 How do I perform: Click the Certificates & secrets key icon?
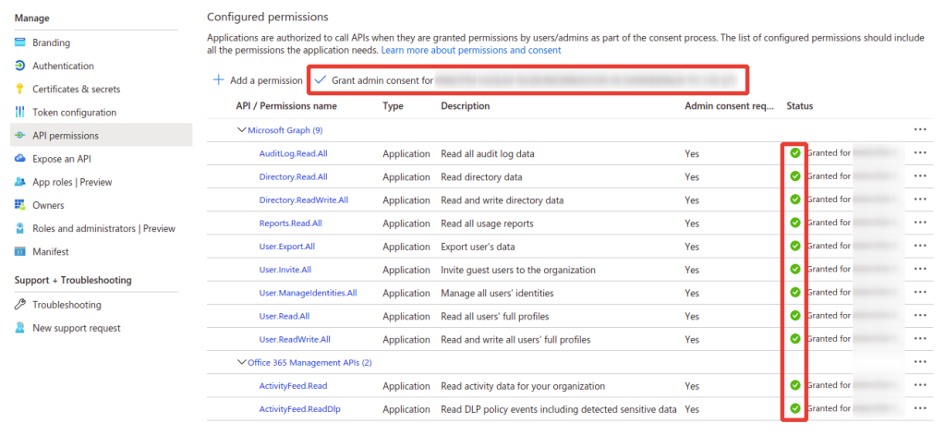tap(20, 89)
